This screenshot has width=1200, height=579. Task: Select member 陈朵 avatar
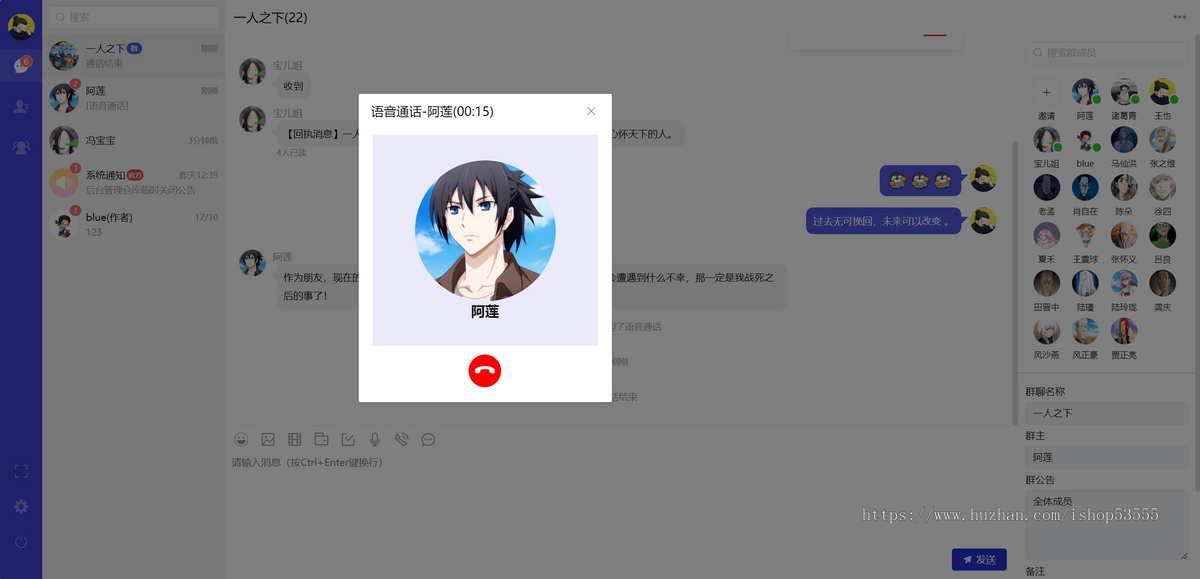[x=1124, y=188]
